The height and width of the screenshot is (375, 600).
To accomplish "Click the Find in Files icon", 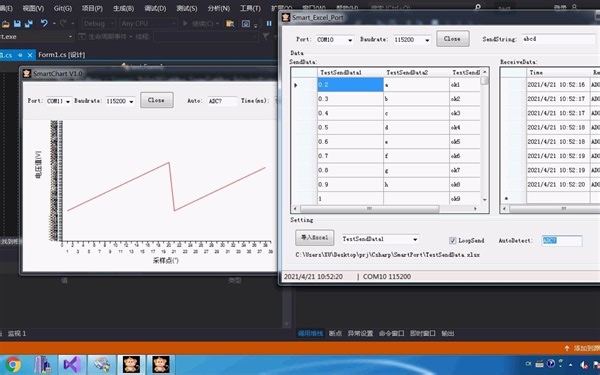I will click(x=230, y=24).
